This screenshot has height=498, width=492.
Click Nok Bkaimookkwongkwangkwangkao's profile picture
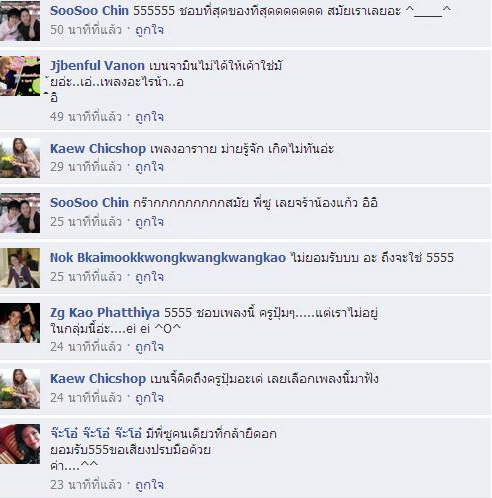click(20, 268)
